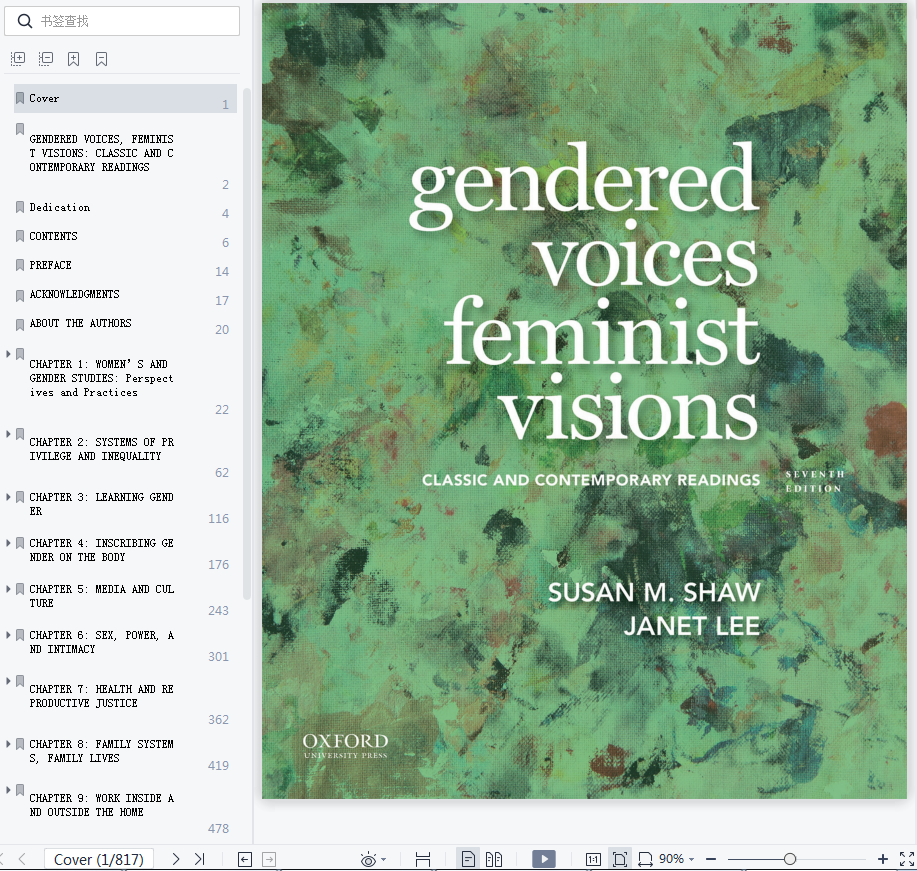The height and width of the screenshot is (871, 917).
Task: Go to the next page arrow
Action: click(175, 859)
